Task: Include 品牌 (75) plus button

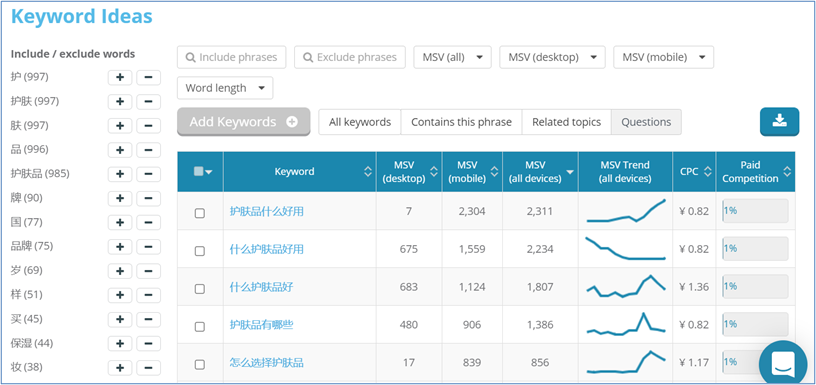Action: point(120,246)
